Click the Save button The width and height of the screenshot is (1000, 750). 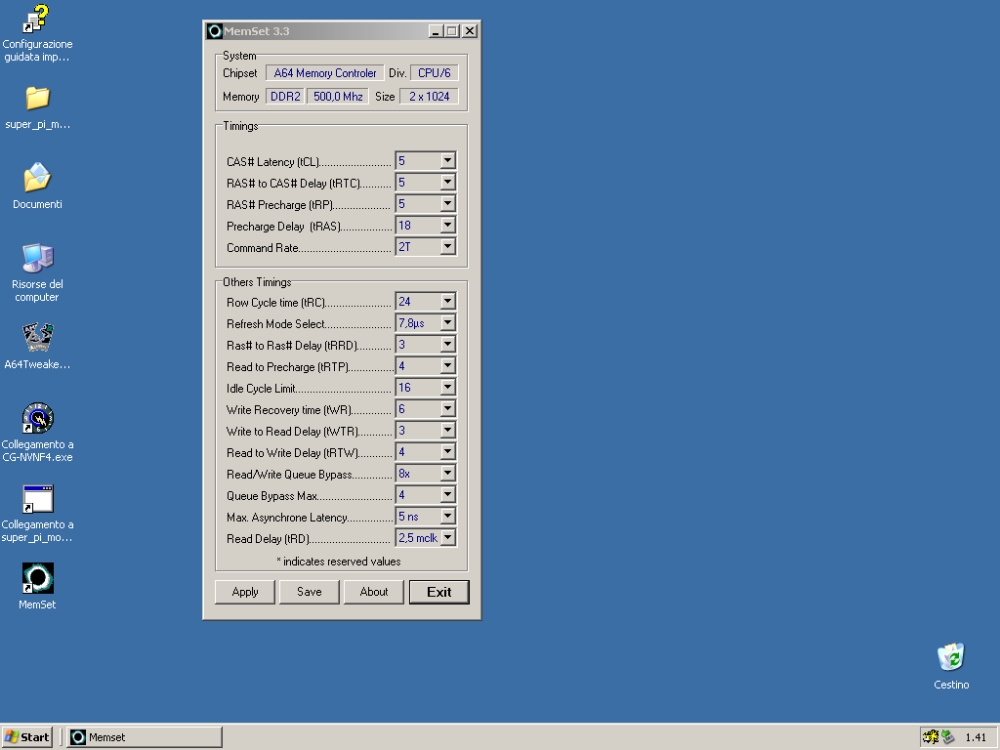pos(309,592)
